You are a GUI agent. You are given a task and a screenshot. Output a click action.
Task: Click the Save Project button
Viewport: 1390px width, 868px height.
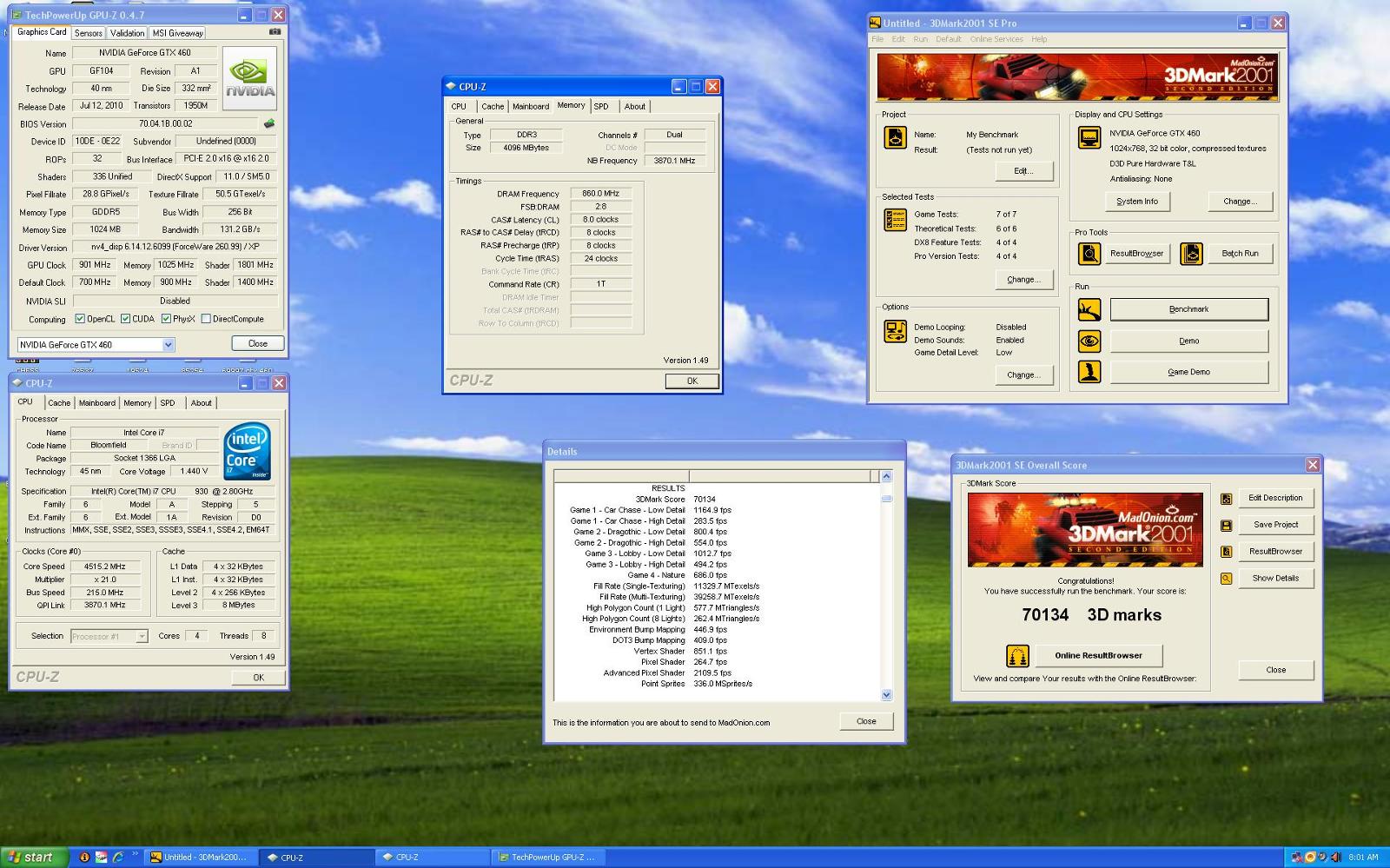pos(1275,525)
